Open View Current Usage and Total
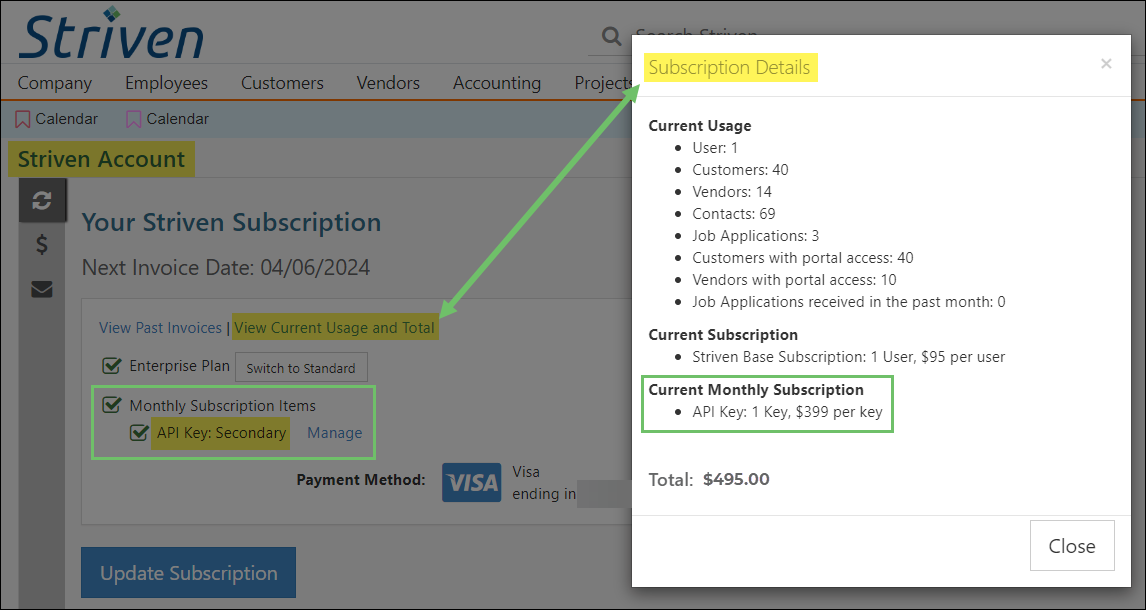Screen dimensions: 1146x610 (335, 328)
